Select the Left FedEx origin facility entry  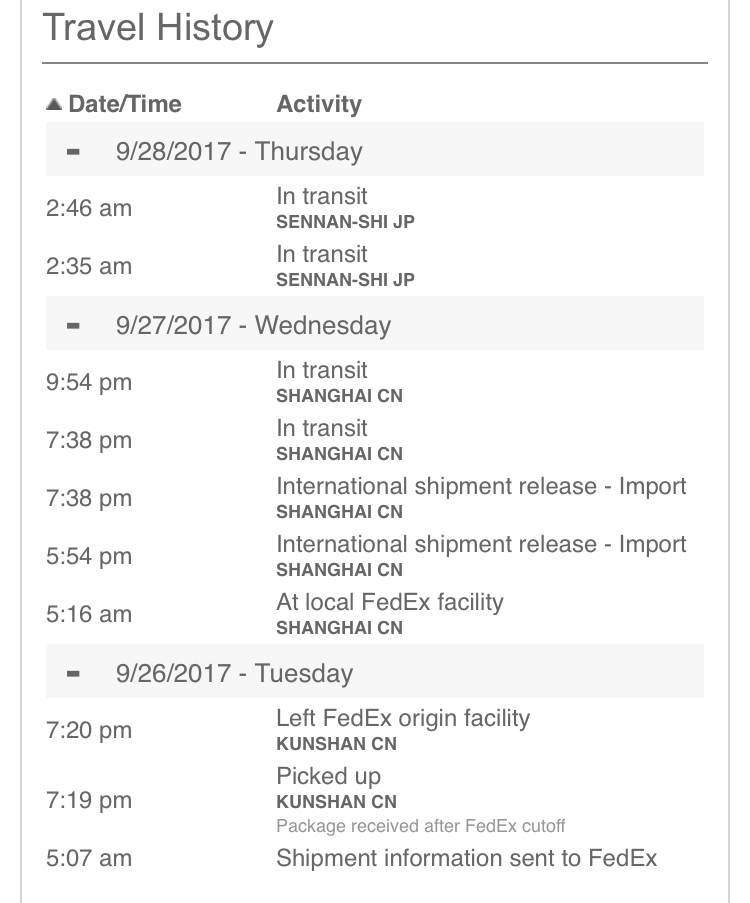[x=375, y=730]
